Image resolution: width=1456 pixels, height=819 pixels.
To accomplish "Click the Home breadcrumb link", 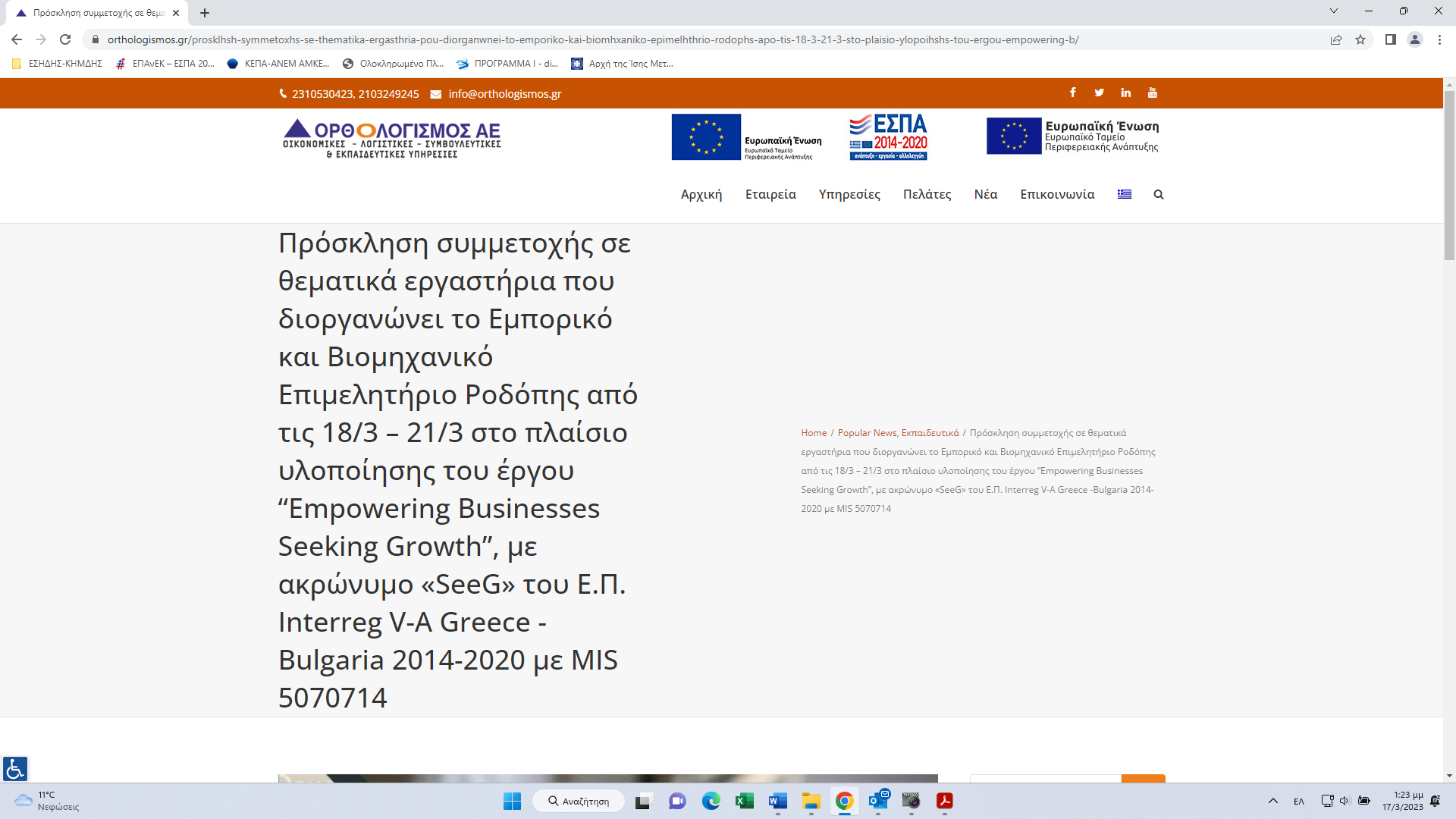I will tap(814, 433).
